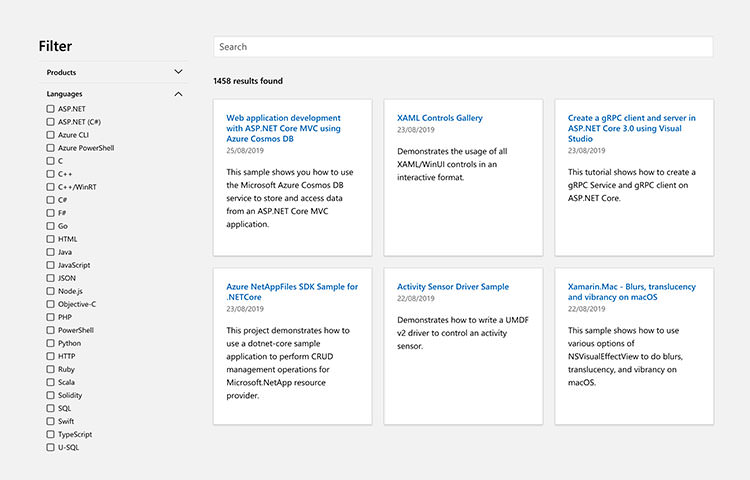750x480 pixels.
Task: Collapse the Languages filter section
Action: [178, 94]
